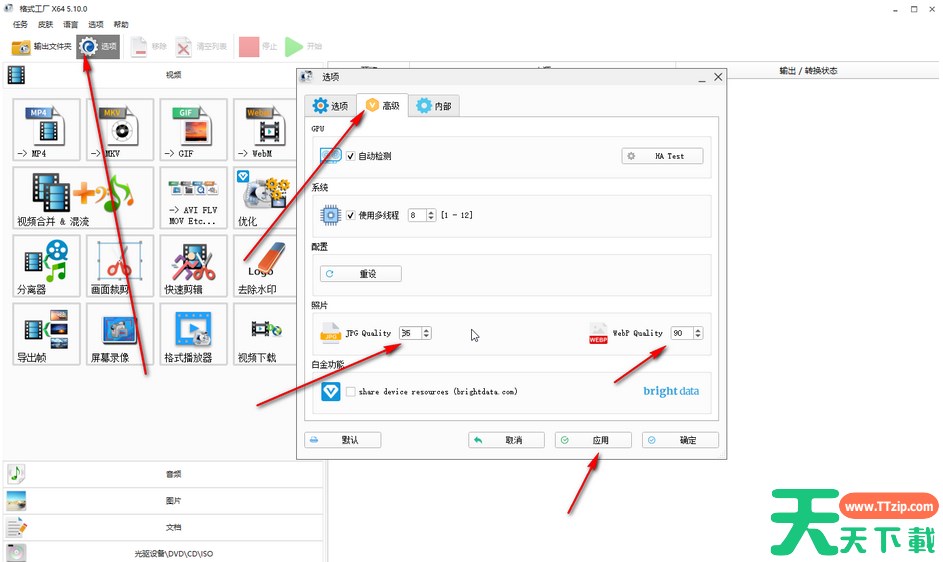Open the -> MP4 video converter
Viewport: 943px width, 562px height.
coord(46,130)
